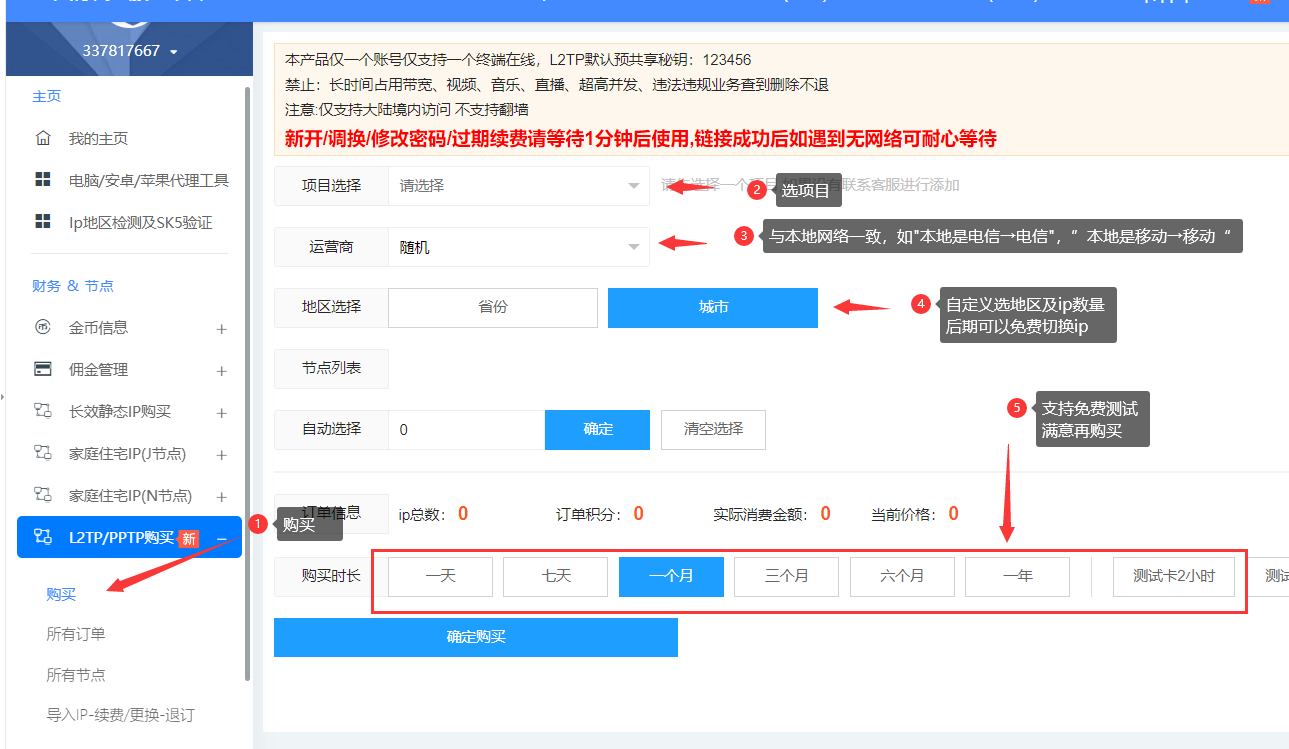Click the node icon beside 家庭住宅IP(N节点)
1289x749 pixels.
(x=43, y=495)
